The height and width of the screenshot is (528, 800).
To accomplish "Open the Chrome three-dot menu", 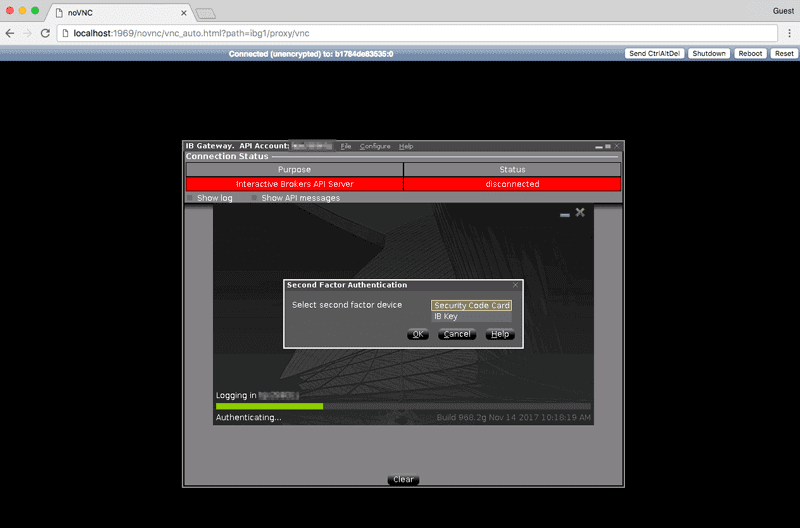I will pos(789,33).
